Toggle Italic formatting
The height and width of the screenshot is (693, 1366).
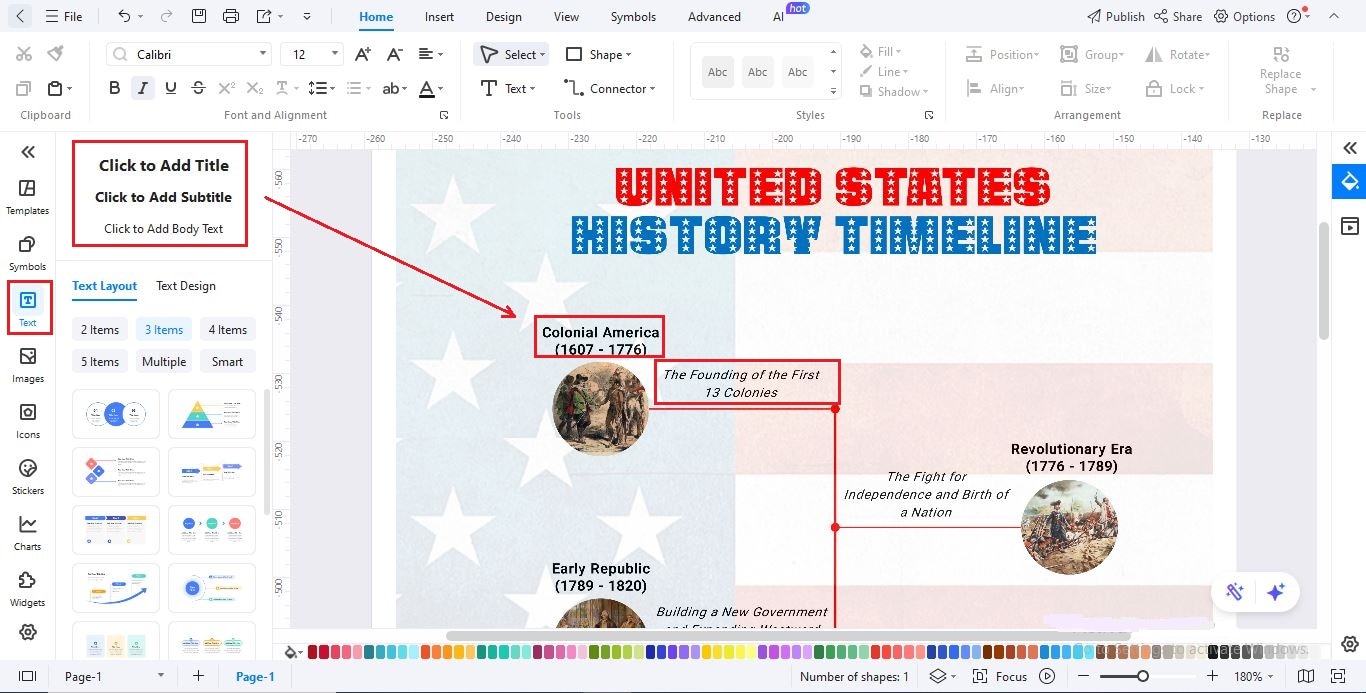click(x=143, y=88)
